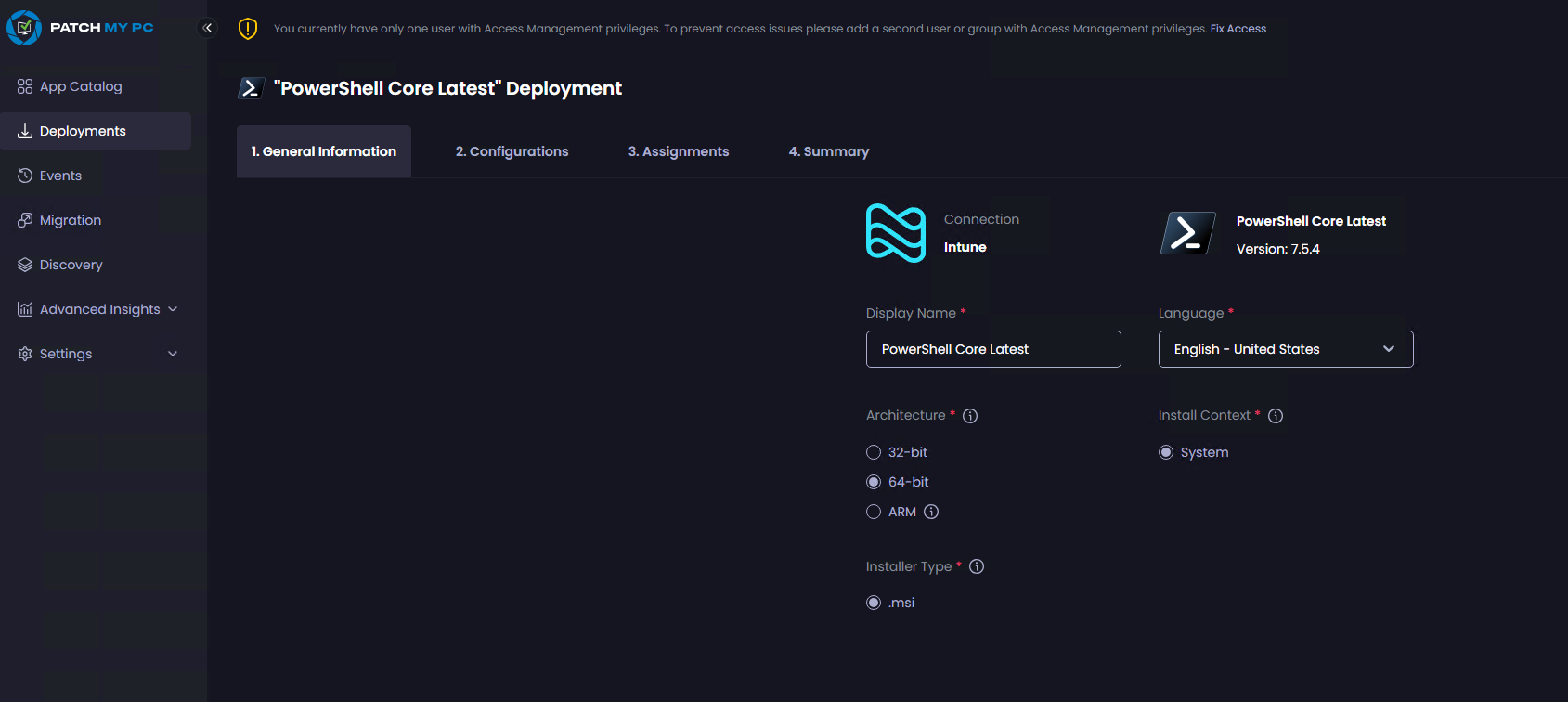
Task: Select the 32-bit architecture option
Action: click(874, 452)
